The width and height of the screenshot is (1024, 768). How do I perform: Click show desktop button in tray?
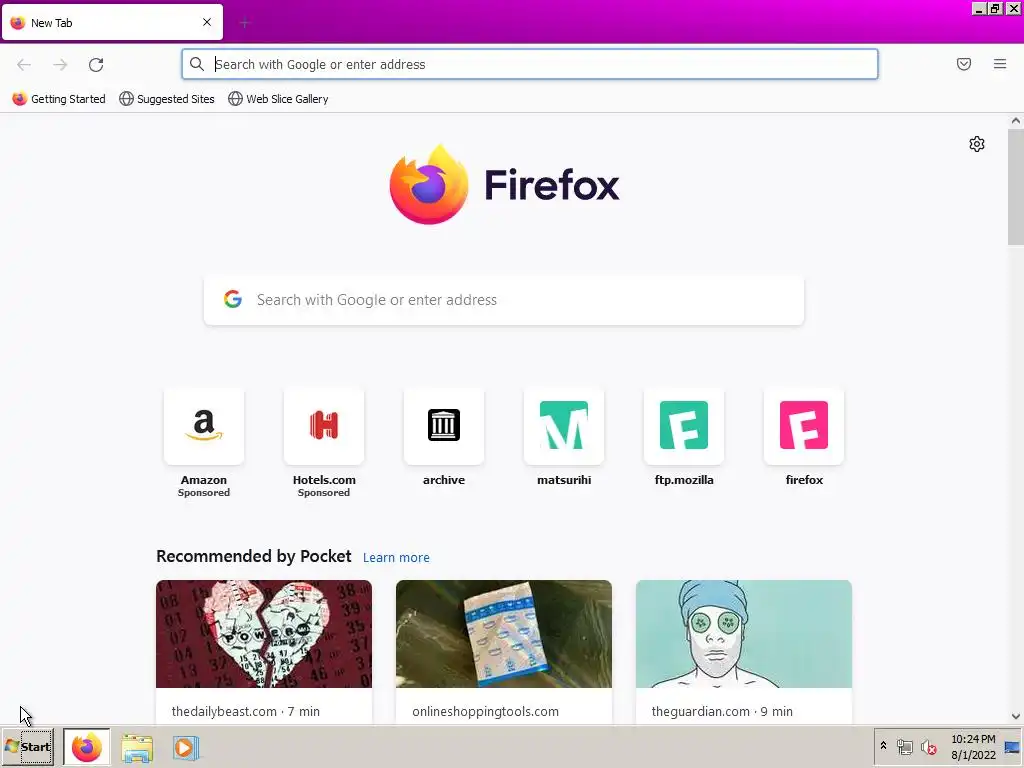tap(1012, 747)
